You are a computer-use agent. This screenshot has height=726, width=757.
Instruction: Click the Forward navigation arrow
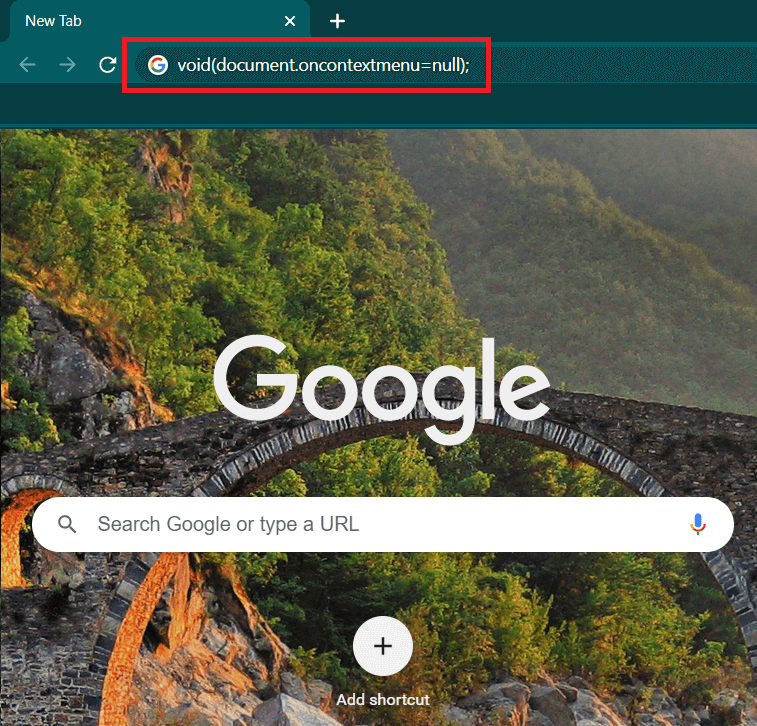(67, 65)
